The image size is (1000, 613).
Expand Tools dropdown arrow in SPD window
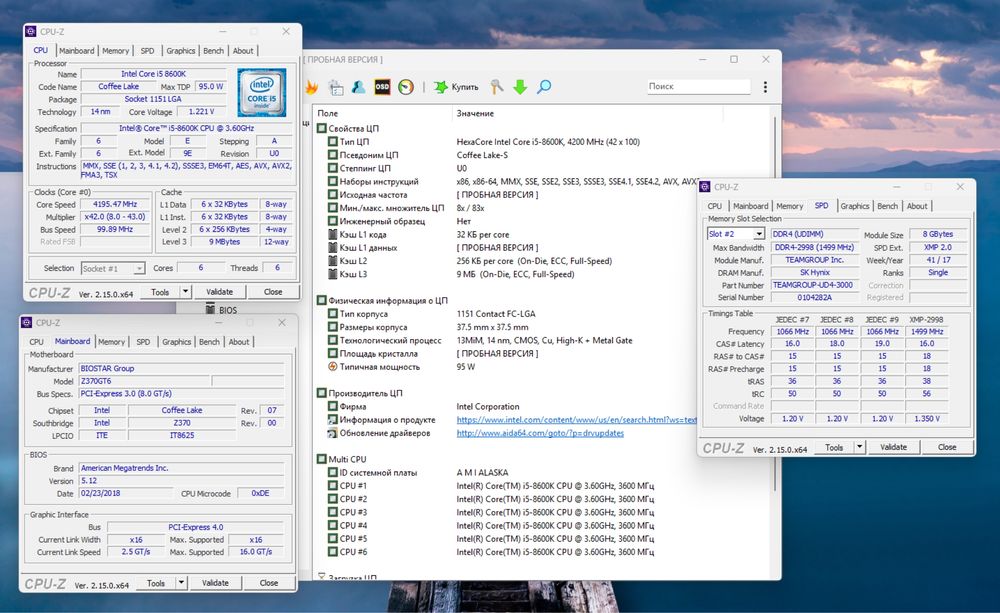pyautogui.click(x=860, y=447)
